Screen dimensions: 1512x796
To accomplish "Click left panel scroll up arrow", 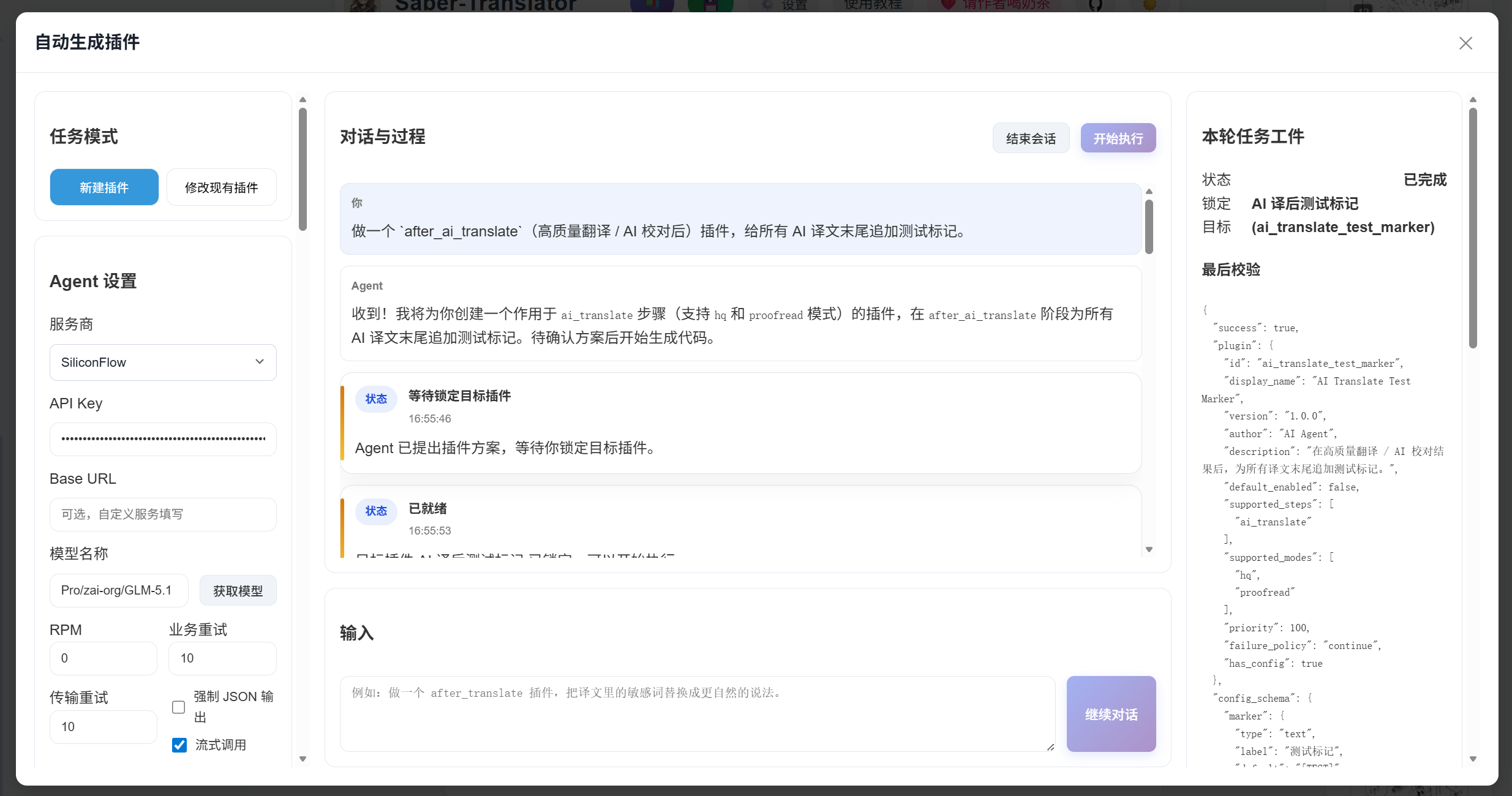I will [x=303, y=99].
